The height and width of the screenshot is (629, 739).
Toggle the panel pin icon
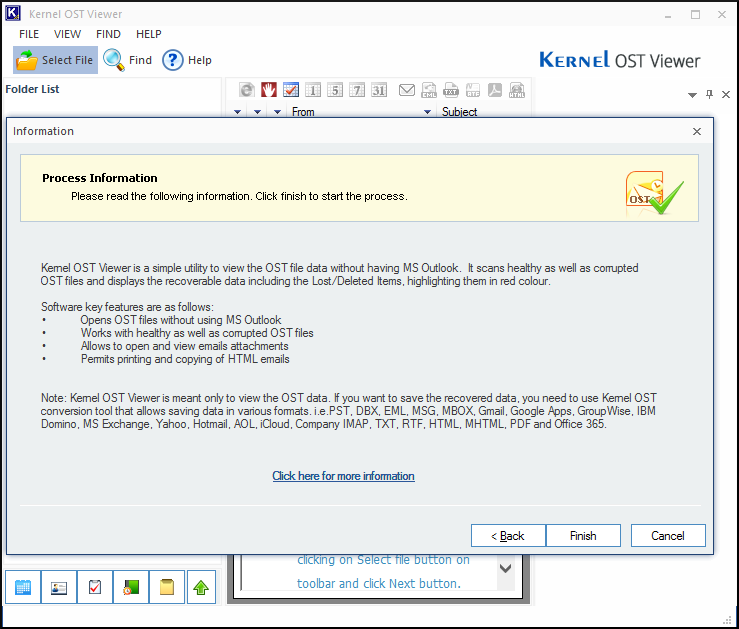point(709,94)
